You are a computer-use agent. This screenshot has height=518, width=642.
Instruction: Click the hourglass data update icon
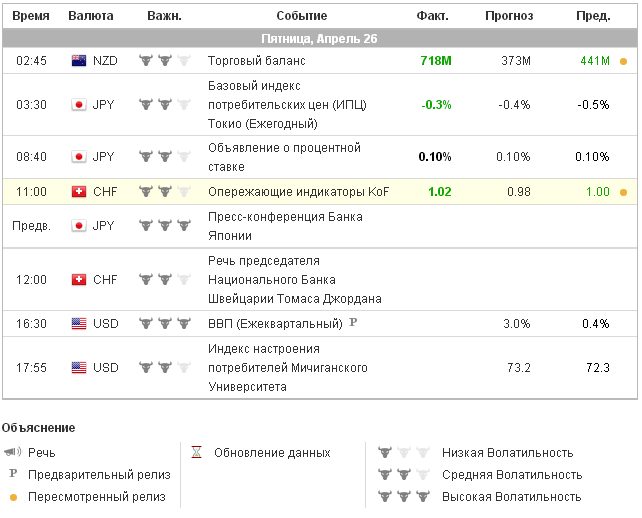coord(196,453)
